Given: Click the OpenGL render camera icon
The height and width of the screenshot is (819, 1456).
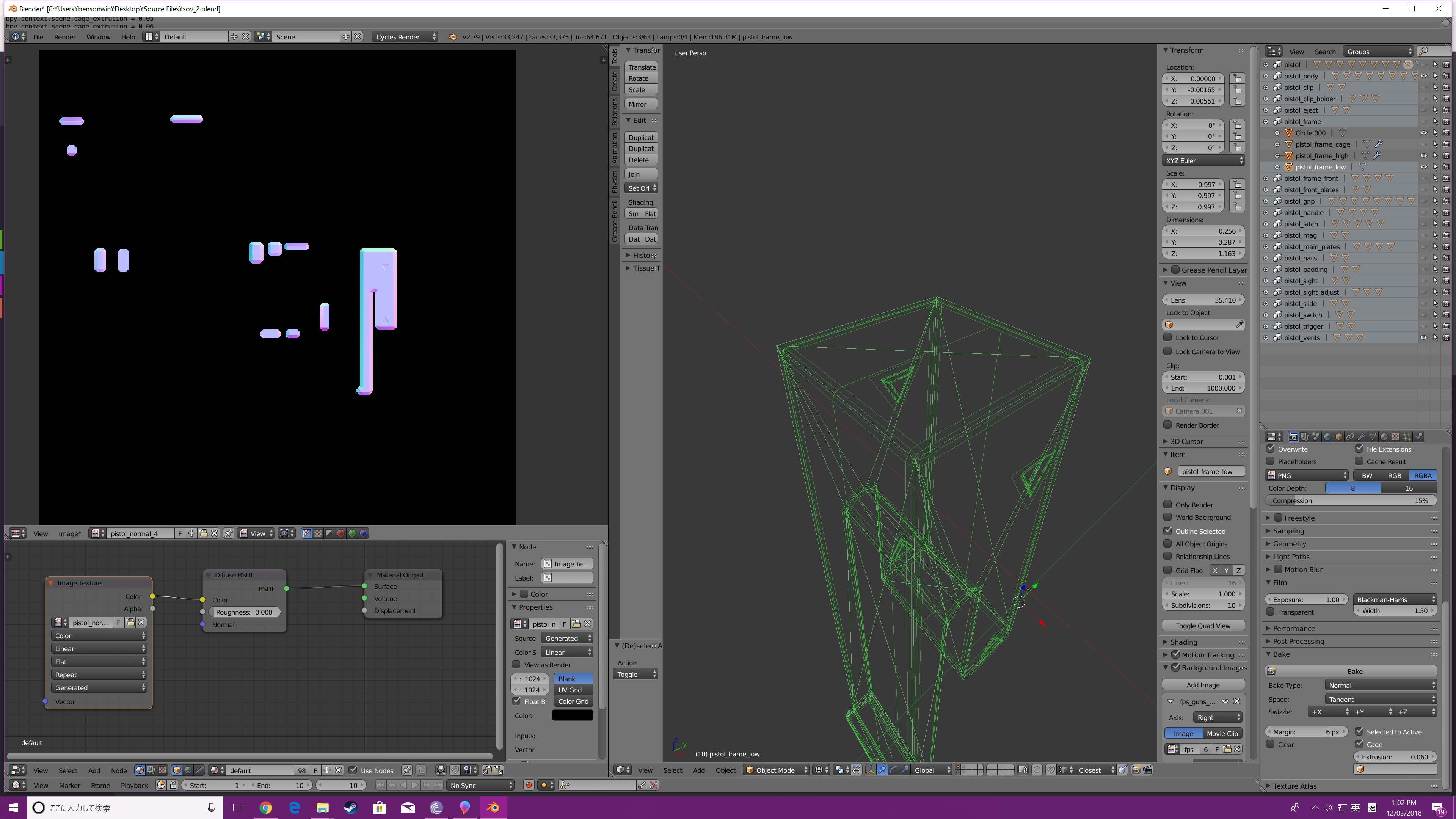Looking at the screenshot, I should [1136, 770].
